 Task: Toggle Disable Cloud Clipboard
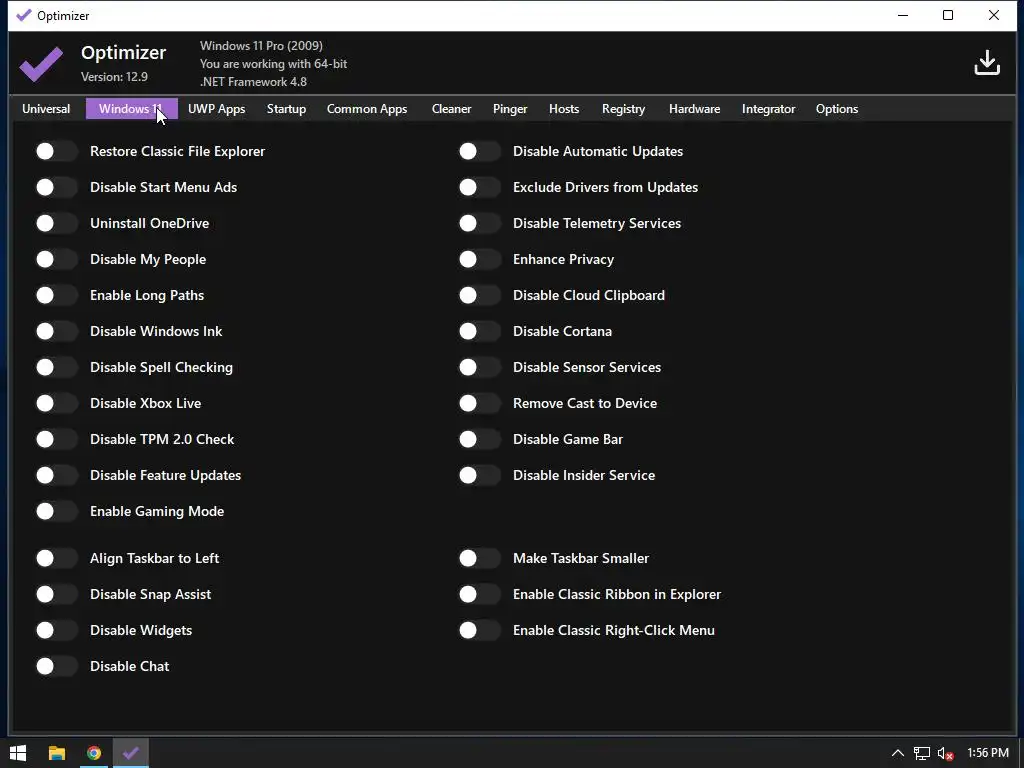click(479, 295)
